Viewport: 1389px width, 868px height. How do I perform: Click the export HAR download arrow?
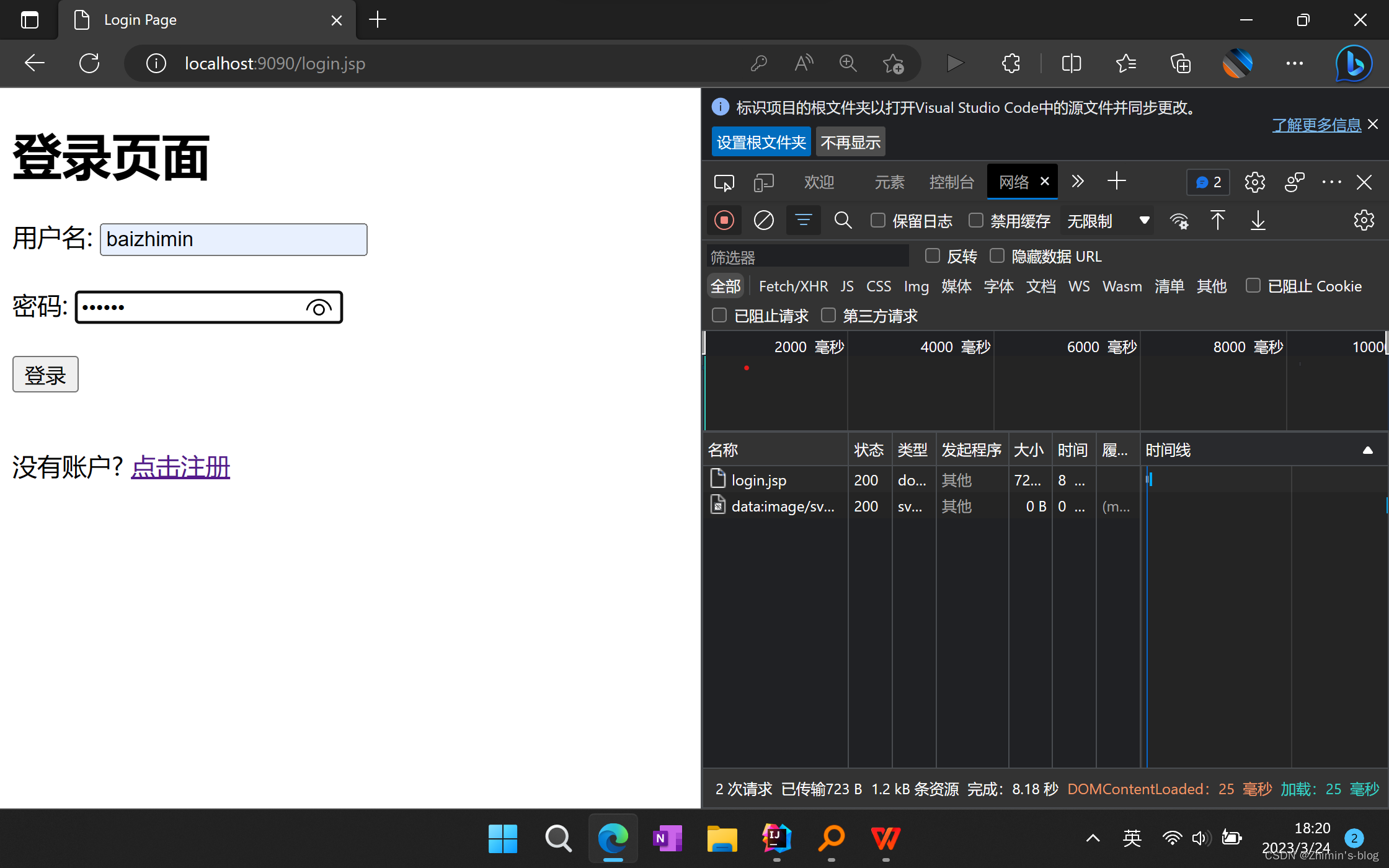(1258, 221)
